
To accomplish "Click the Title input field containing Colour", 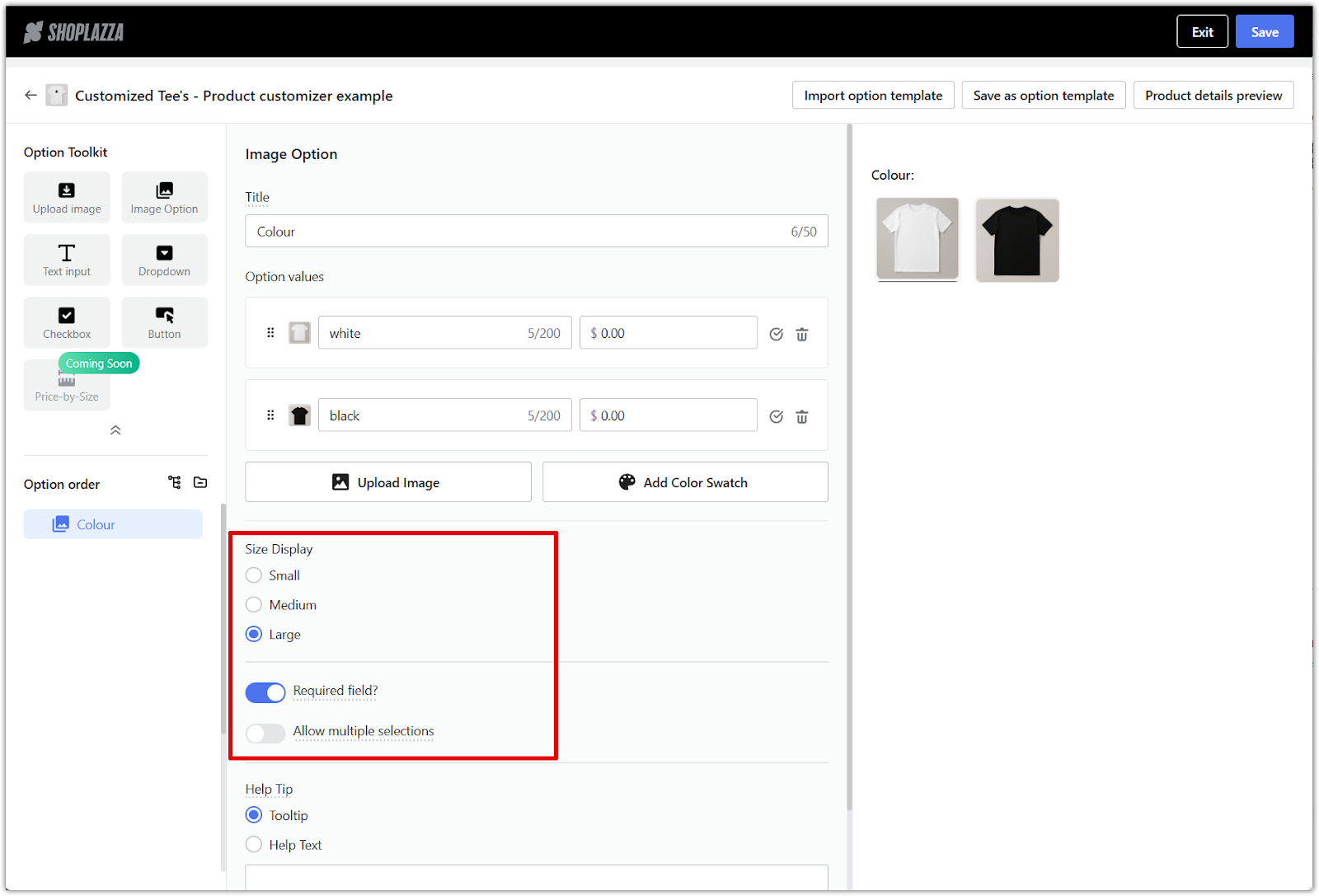I will [x=537, y=231].
